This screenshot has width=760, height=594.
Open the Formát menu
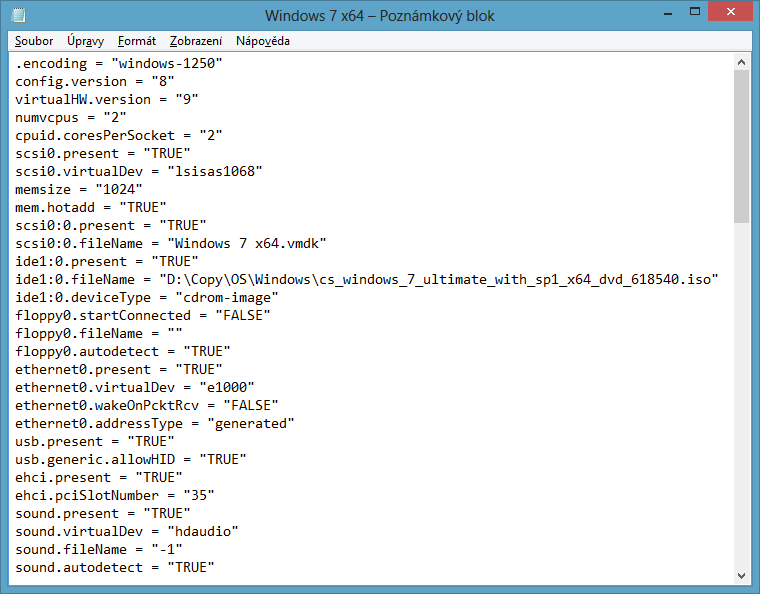(x=136, y=41)
